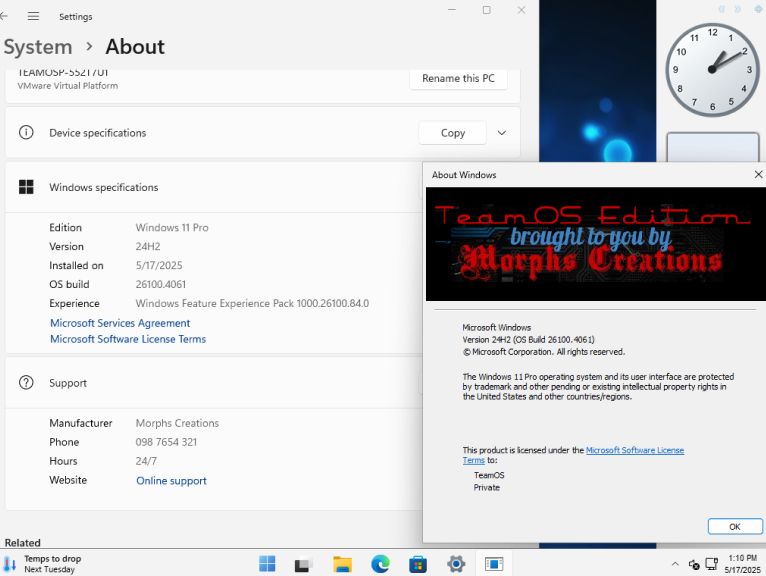Click the Device specifications info icon

[x=26, y=132]
